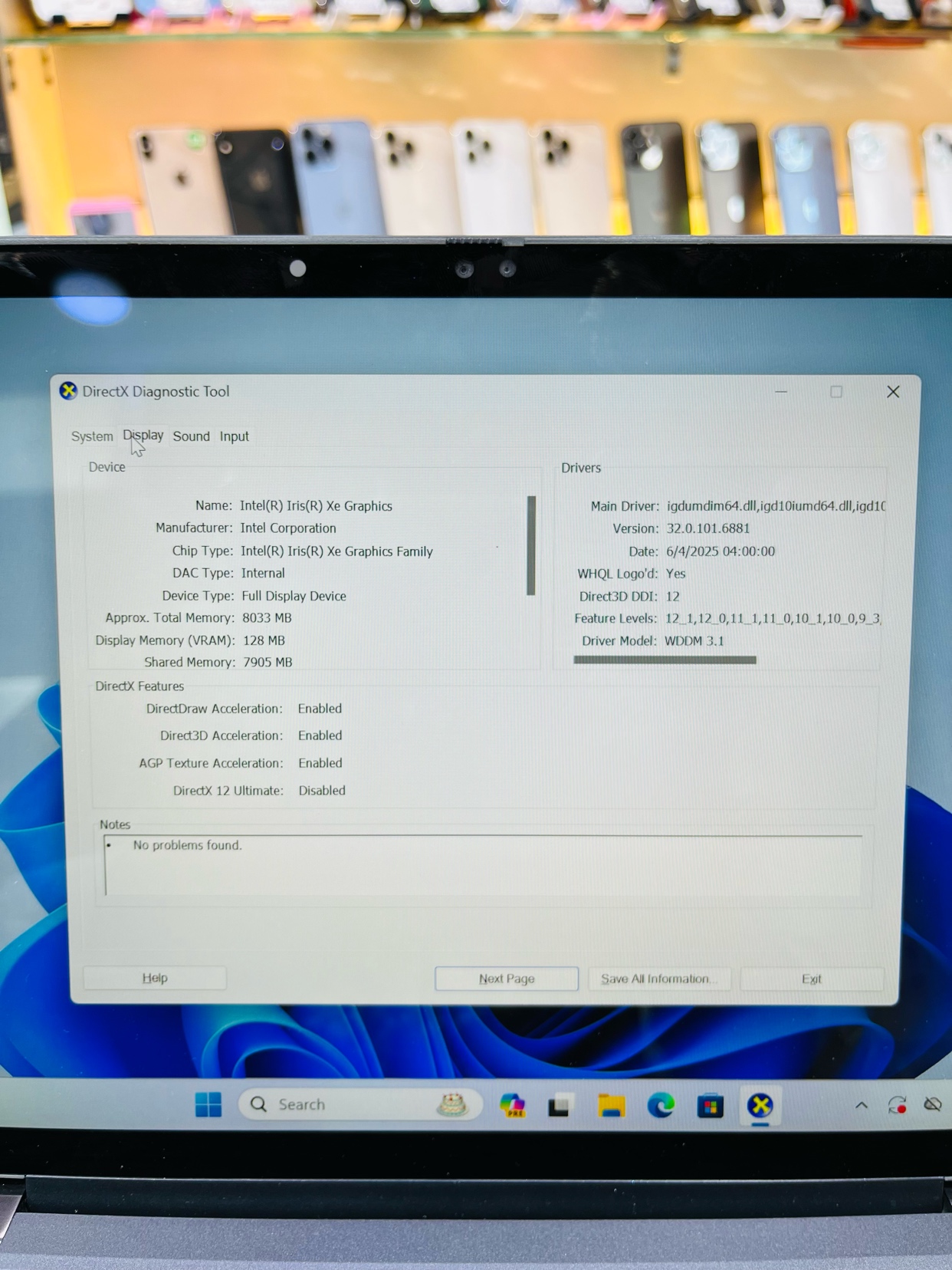Viewport: 952px width, 1270px height.
Task: Switch to the System tab
Action: point(92,436)
